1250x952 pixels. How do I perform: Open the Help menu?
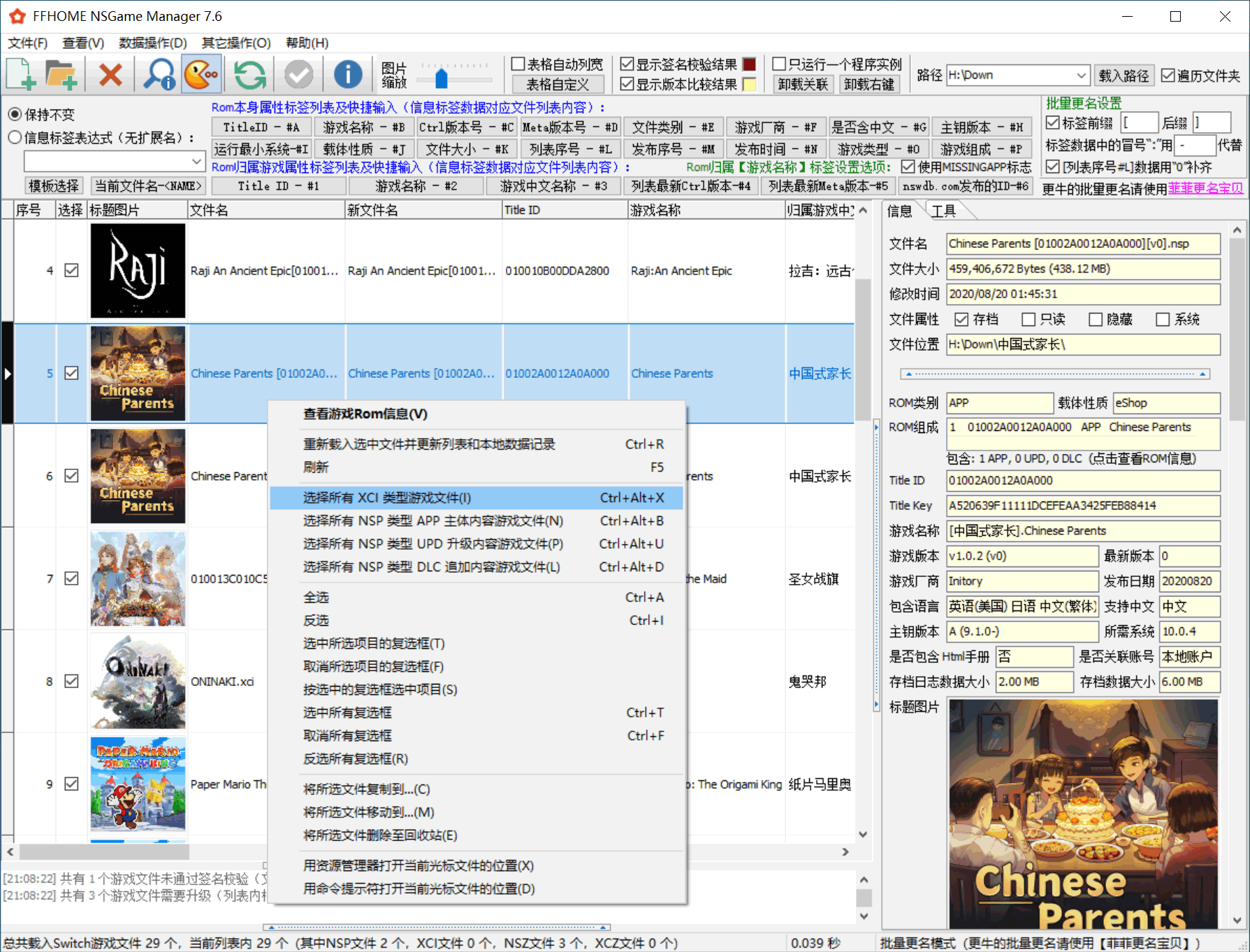tap(307, 43)
